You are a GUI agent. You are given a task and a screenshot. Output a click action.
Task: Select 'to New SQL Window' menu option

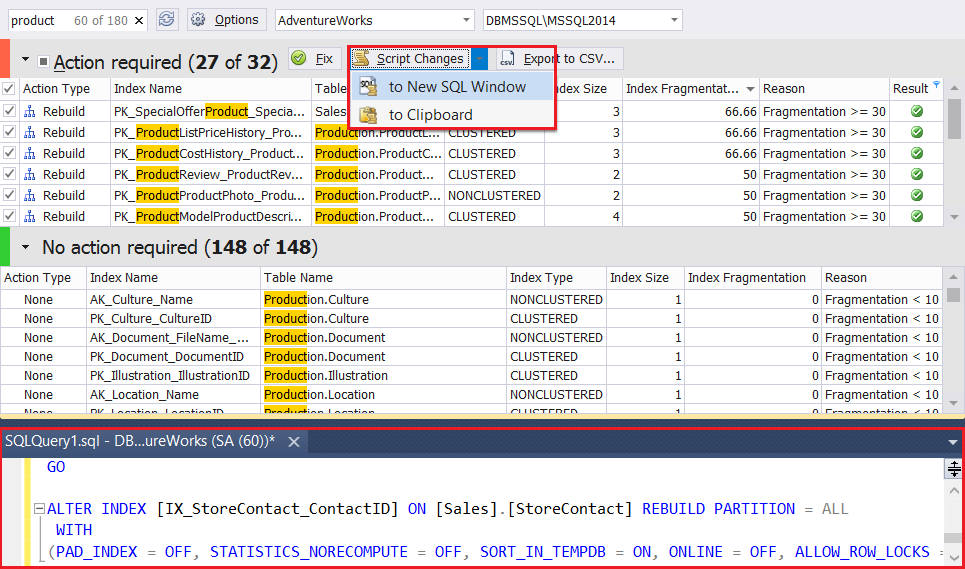tap(457, 87)
